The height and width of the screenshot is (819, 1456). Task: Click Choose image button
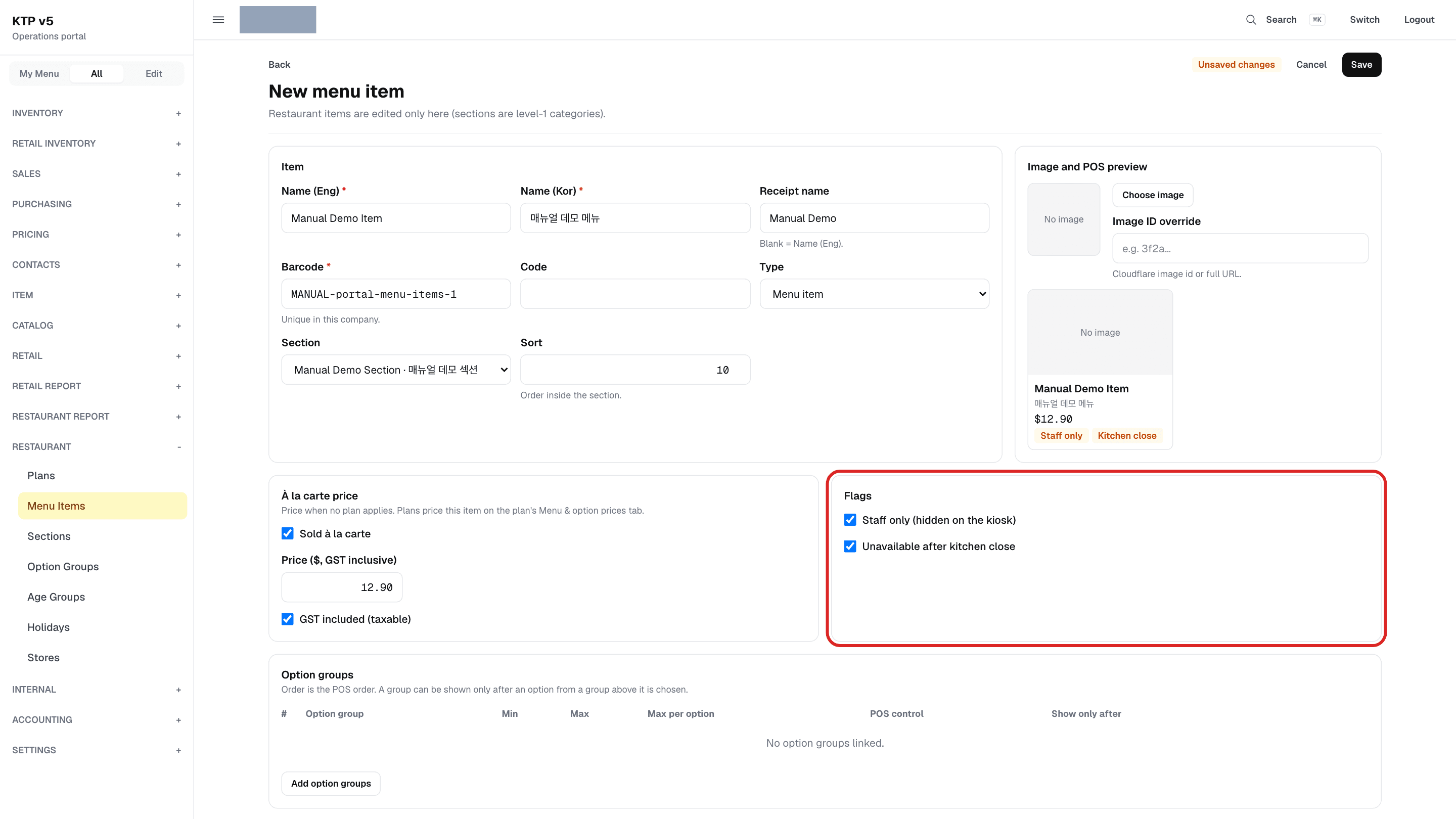(1153, 195)
